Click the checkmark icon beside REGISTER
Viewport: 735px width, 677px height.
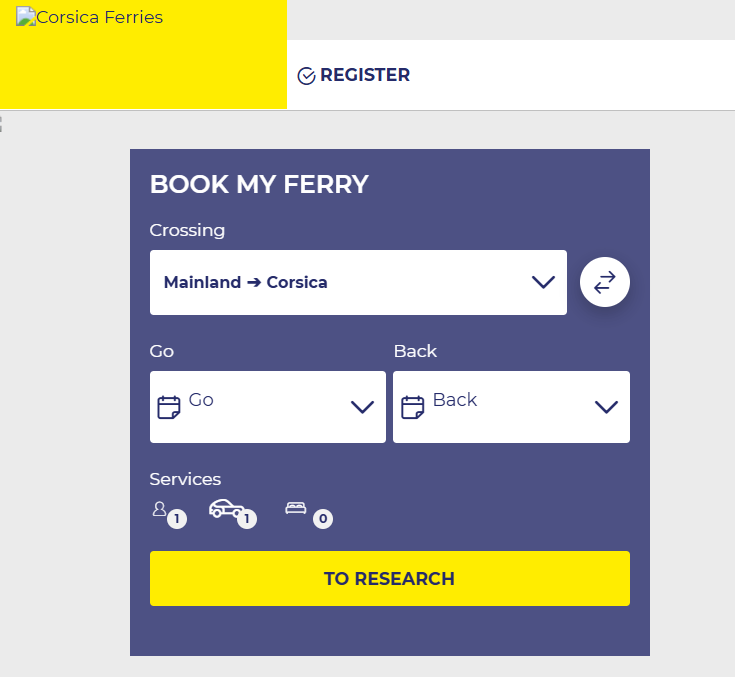(306, 76)
